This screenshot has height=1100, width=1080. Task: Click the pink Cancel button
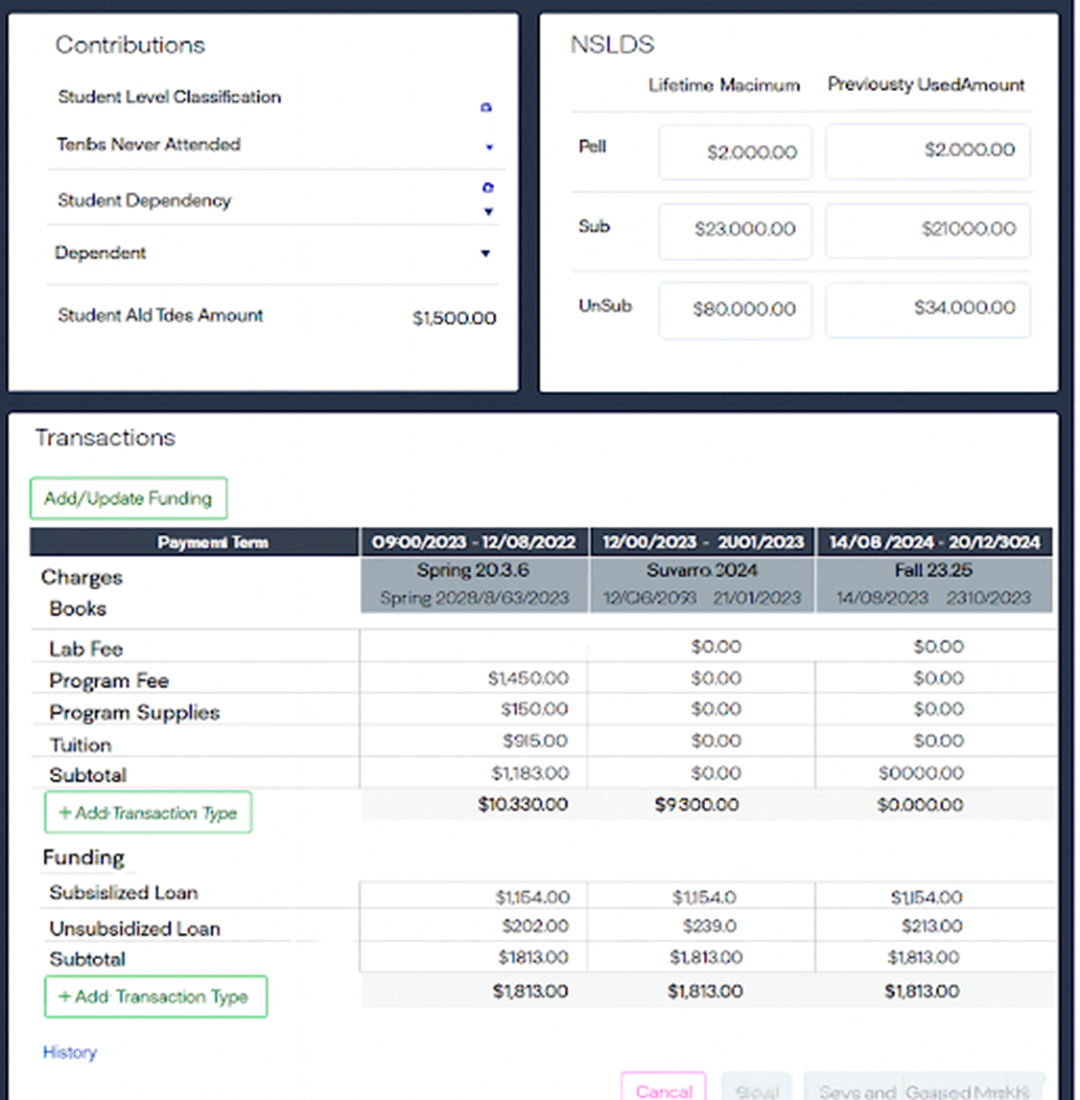point(663,1088)
